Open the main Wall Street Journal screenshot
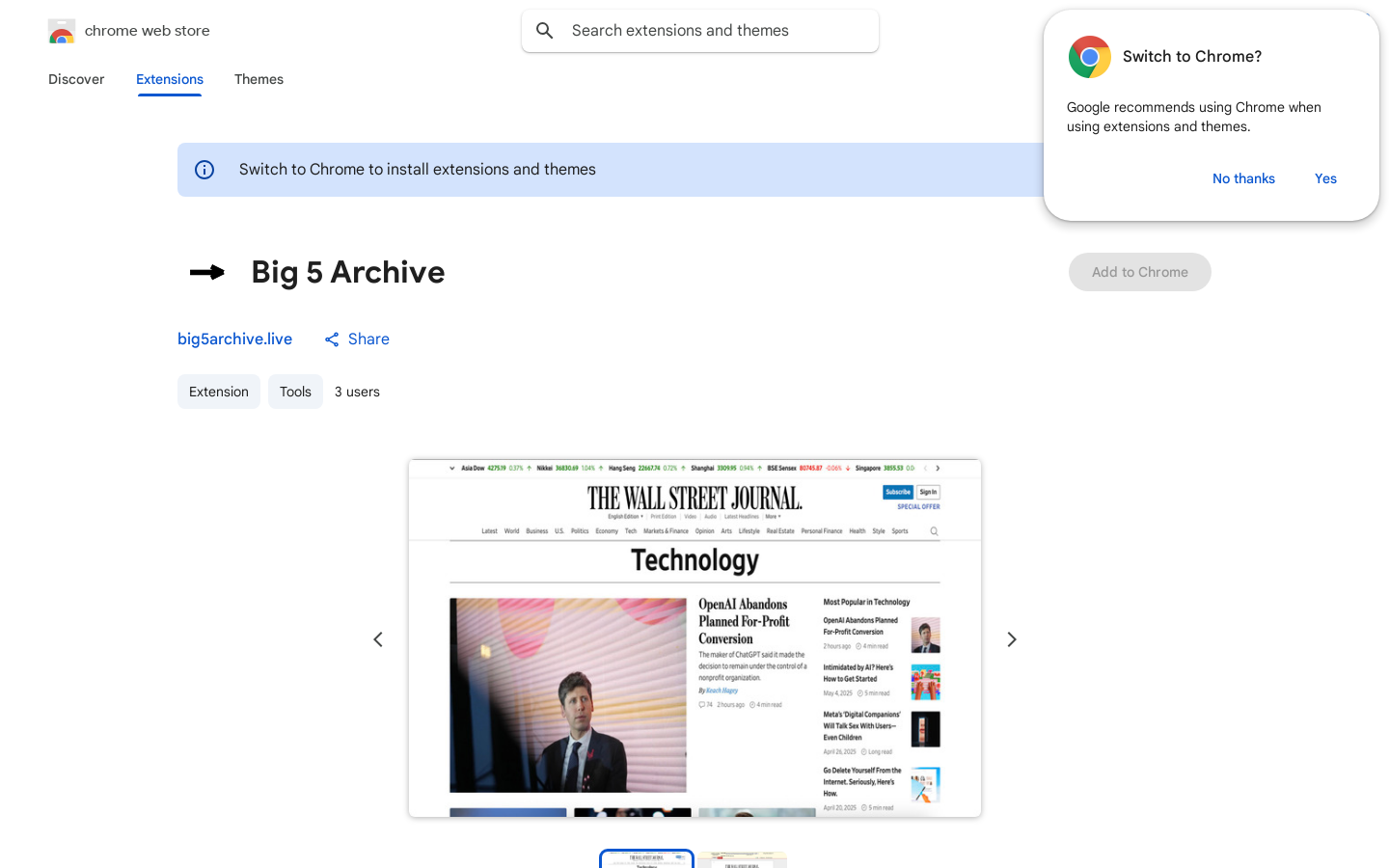Screen dimensions: 1389x868 pos(694,638)
